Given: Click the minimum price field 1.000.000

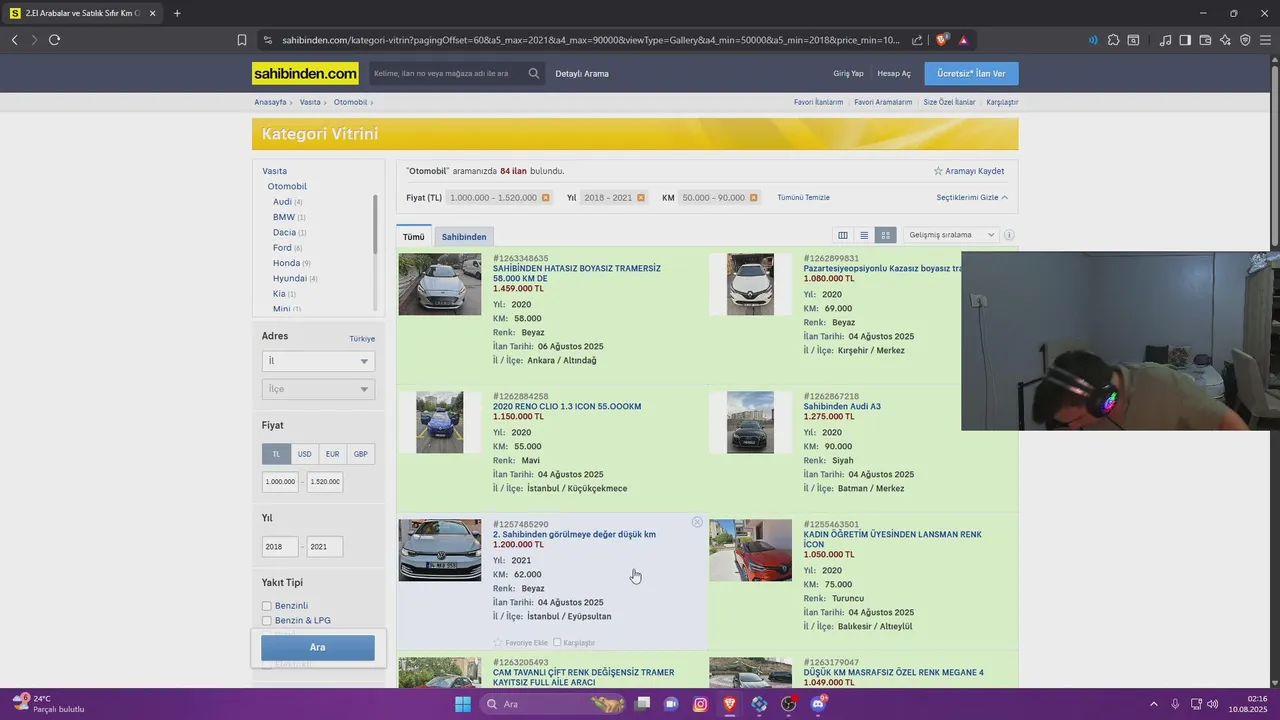Looking at the screenshot, I should tap(280, 482).
